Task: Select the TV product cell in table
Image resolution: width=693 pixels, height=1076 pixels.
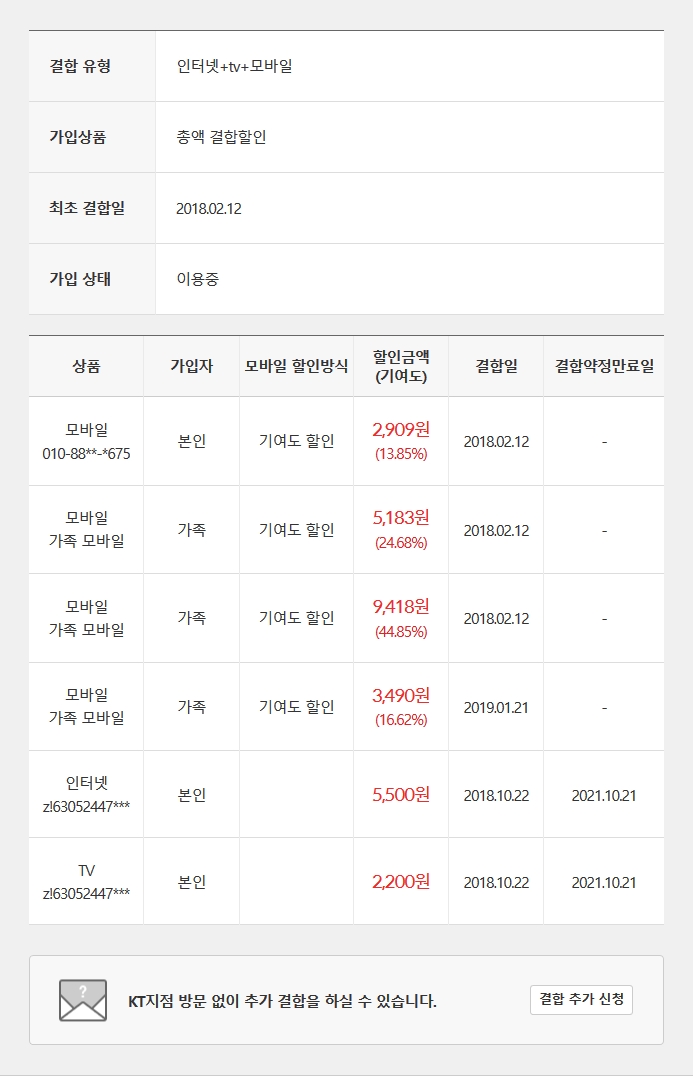Action: click(86, 882)
